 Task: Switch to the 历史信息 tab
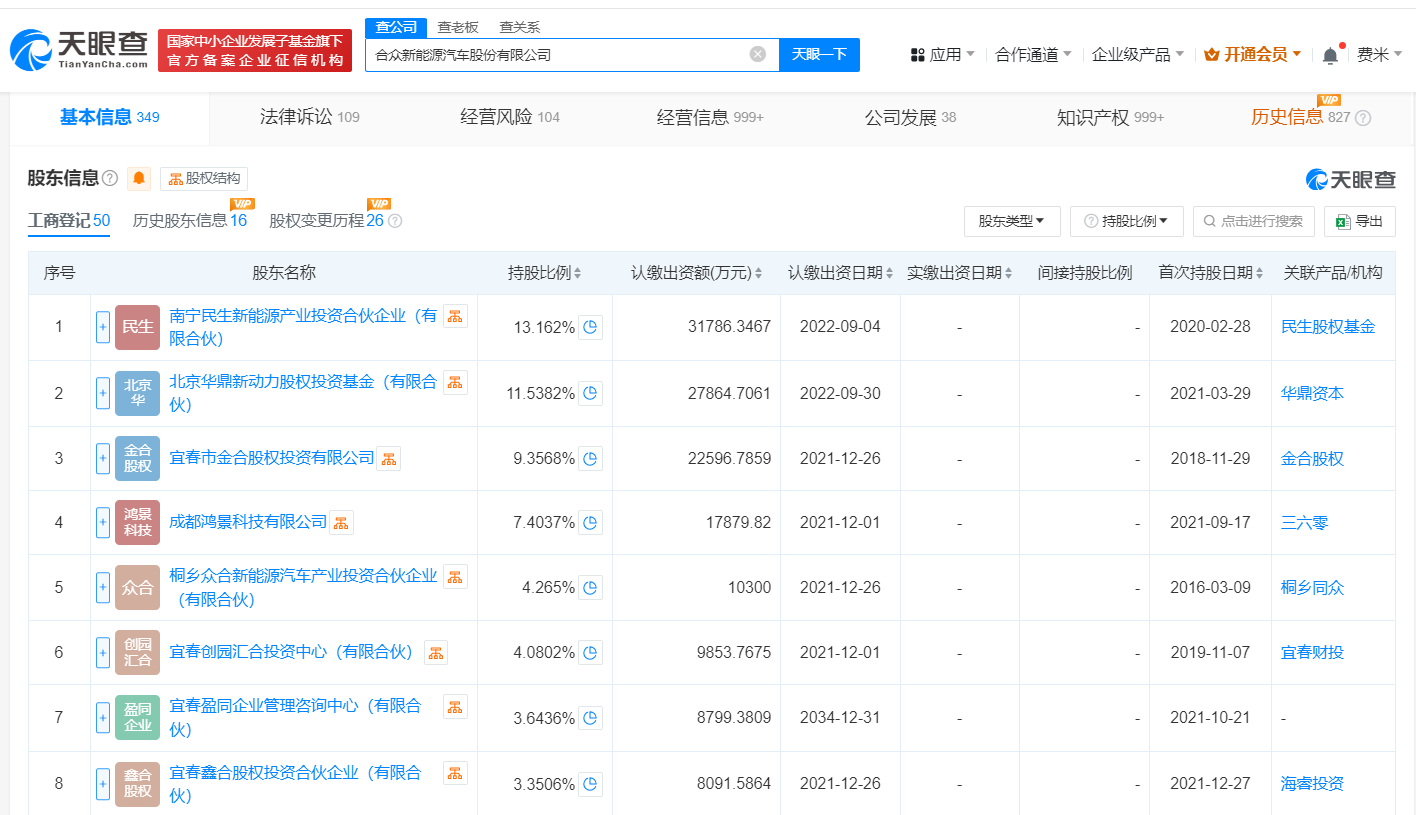pyautogui.click(x=1309, y=118)
